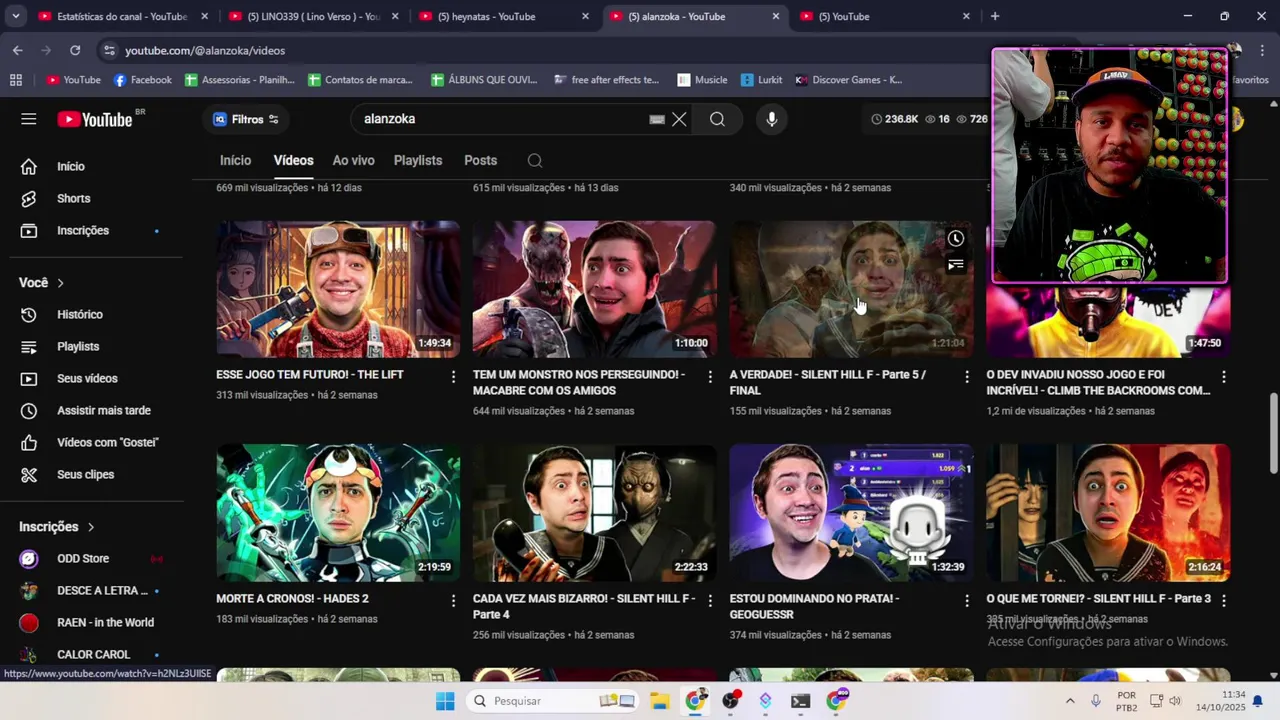Play THE LIFT video thumbnail
The image size is (1280, 720).
338,290
